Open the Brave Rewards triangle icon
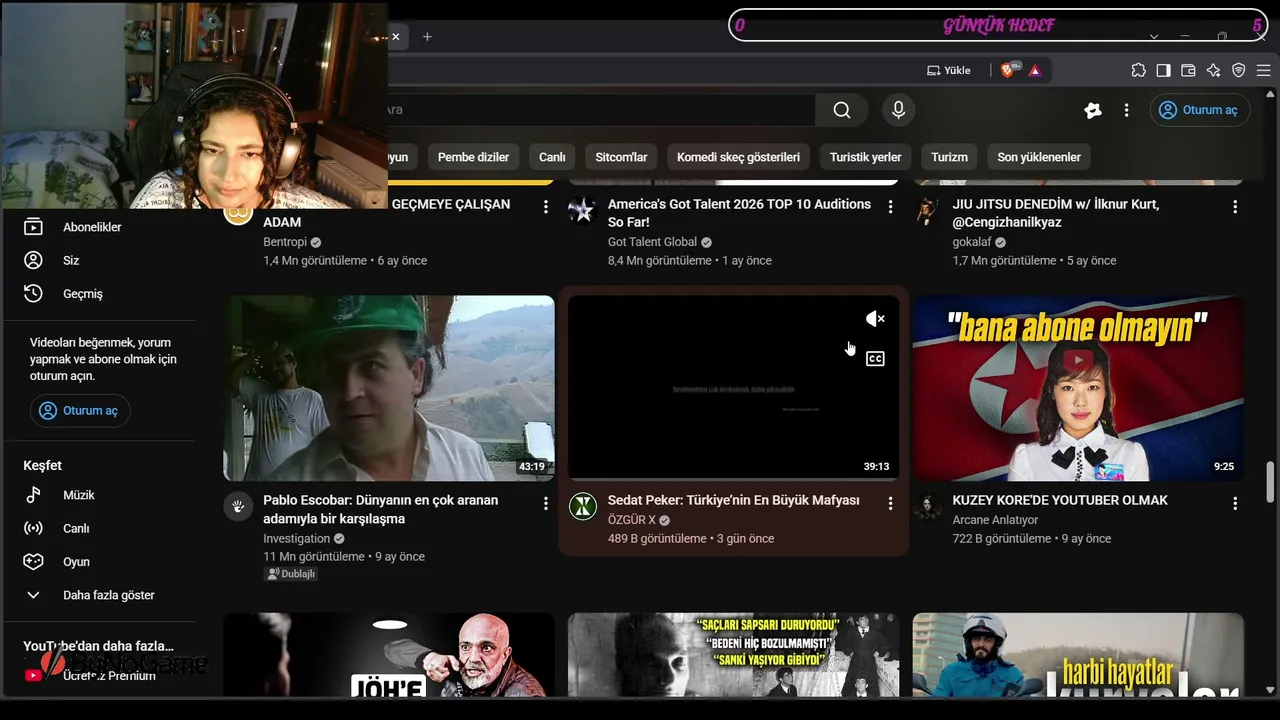Screen dimensions: 1280x720 [1035, 70]
